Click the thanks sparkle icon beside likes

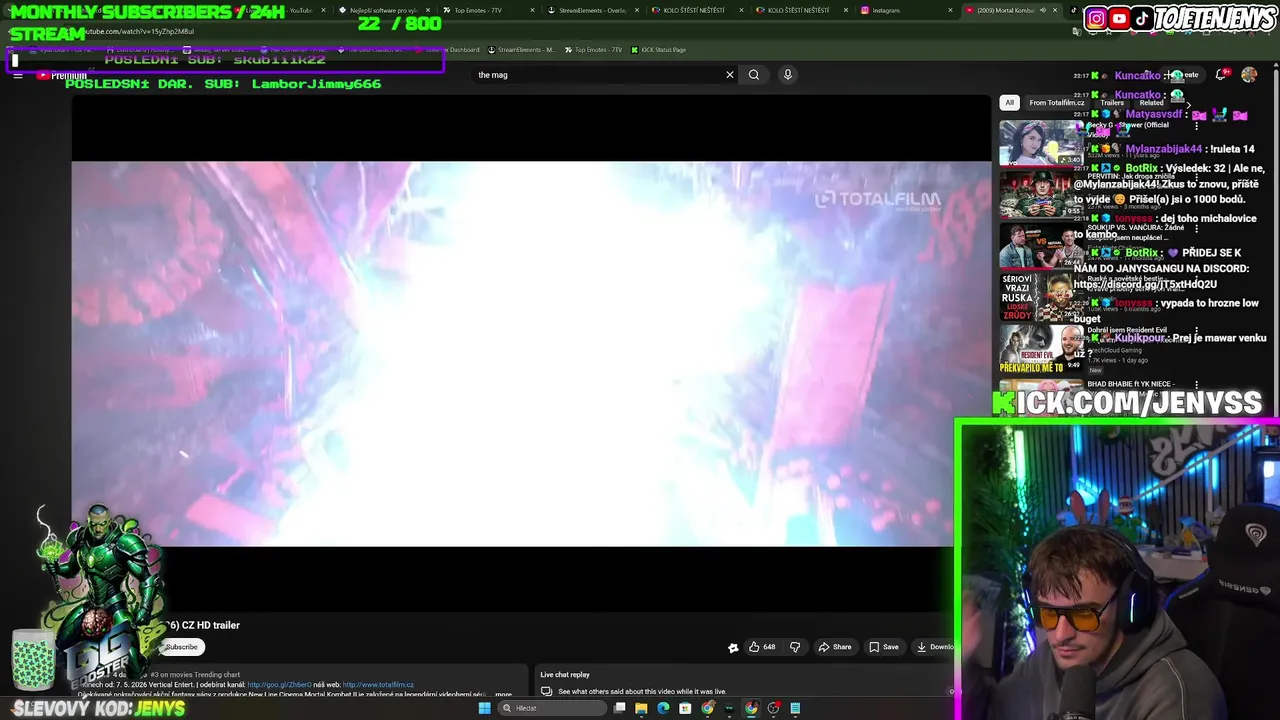733,647
